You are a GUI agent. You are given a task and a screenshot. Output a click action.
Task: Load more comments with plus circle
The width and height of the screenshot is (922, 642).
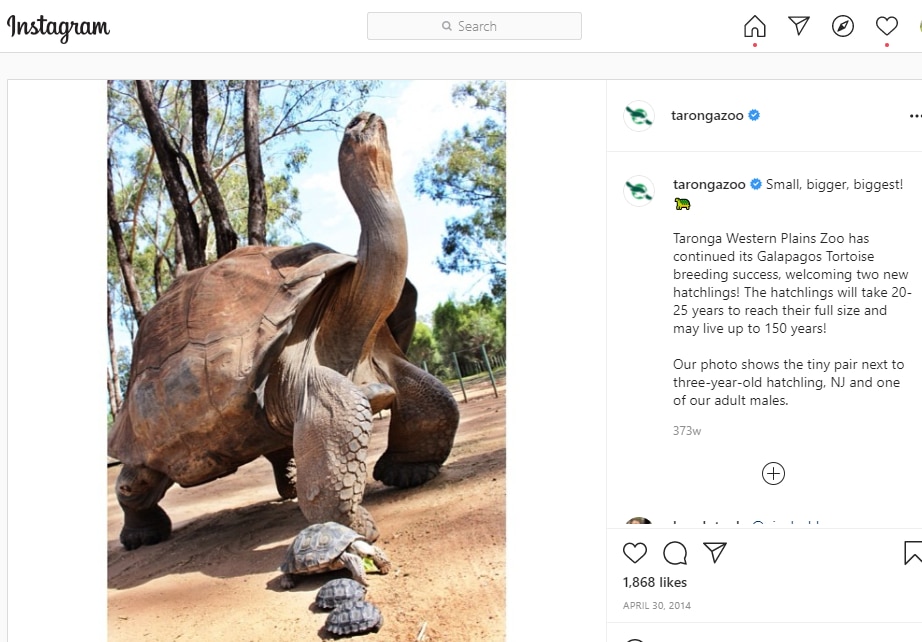point(773,474)
